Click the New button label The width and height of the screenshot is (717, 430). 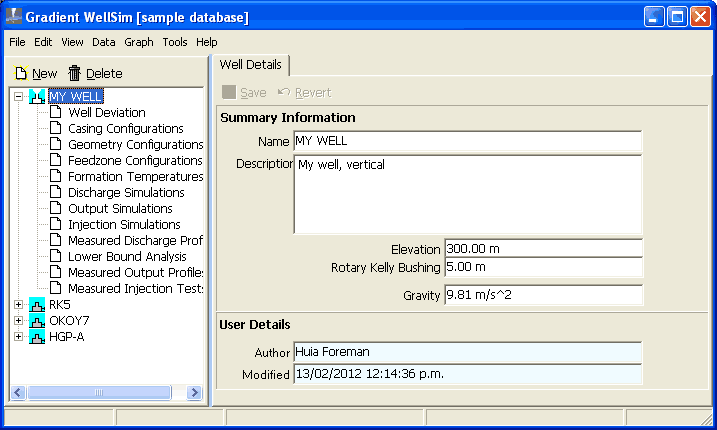coord(44,74)
